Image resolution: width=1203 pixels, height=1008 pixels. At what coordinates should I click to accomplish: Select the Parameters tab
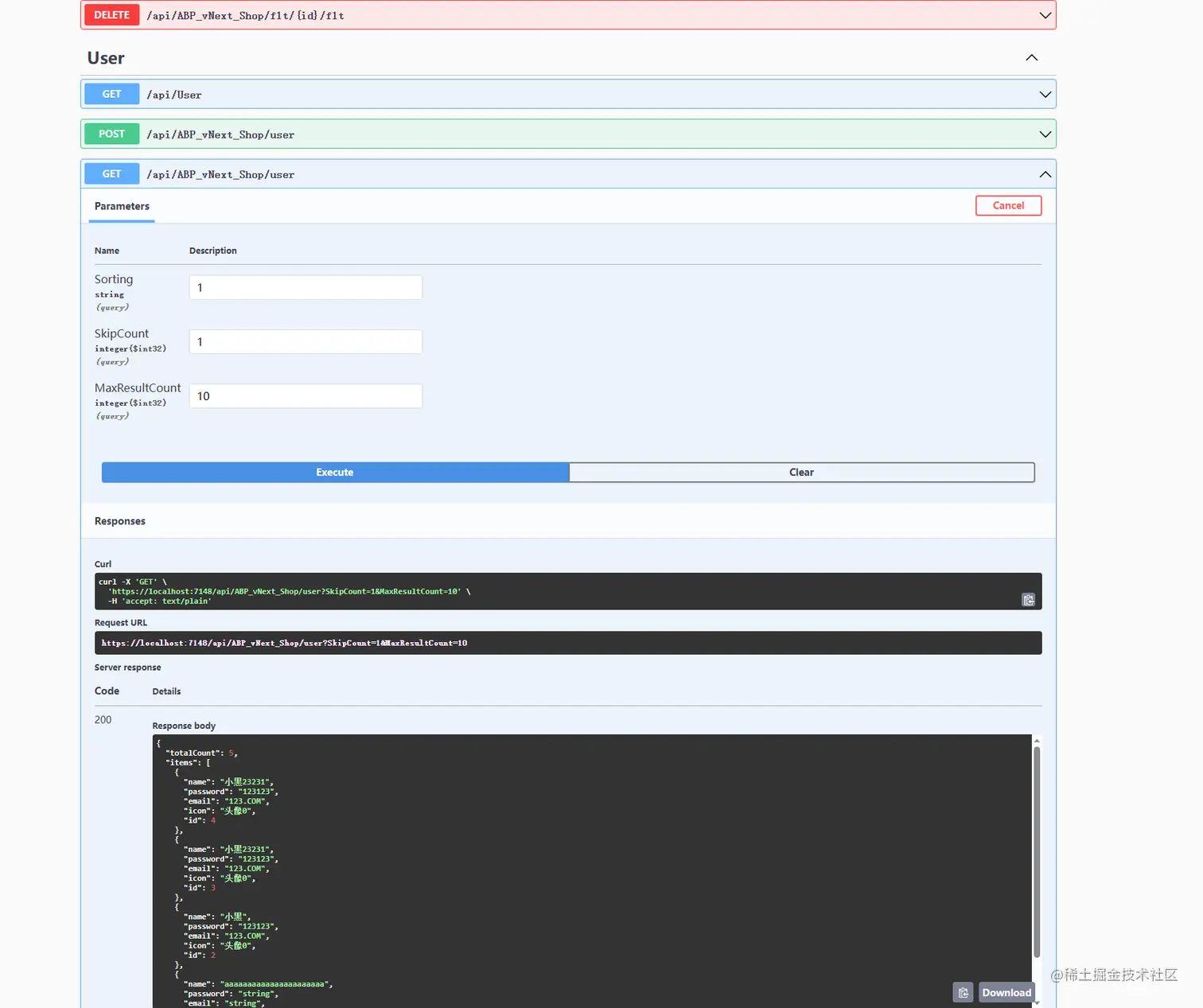(x=122, y=206)
